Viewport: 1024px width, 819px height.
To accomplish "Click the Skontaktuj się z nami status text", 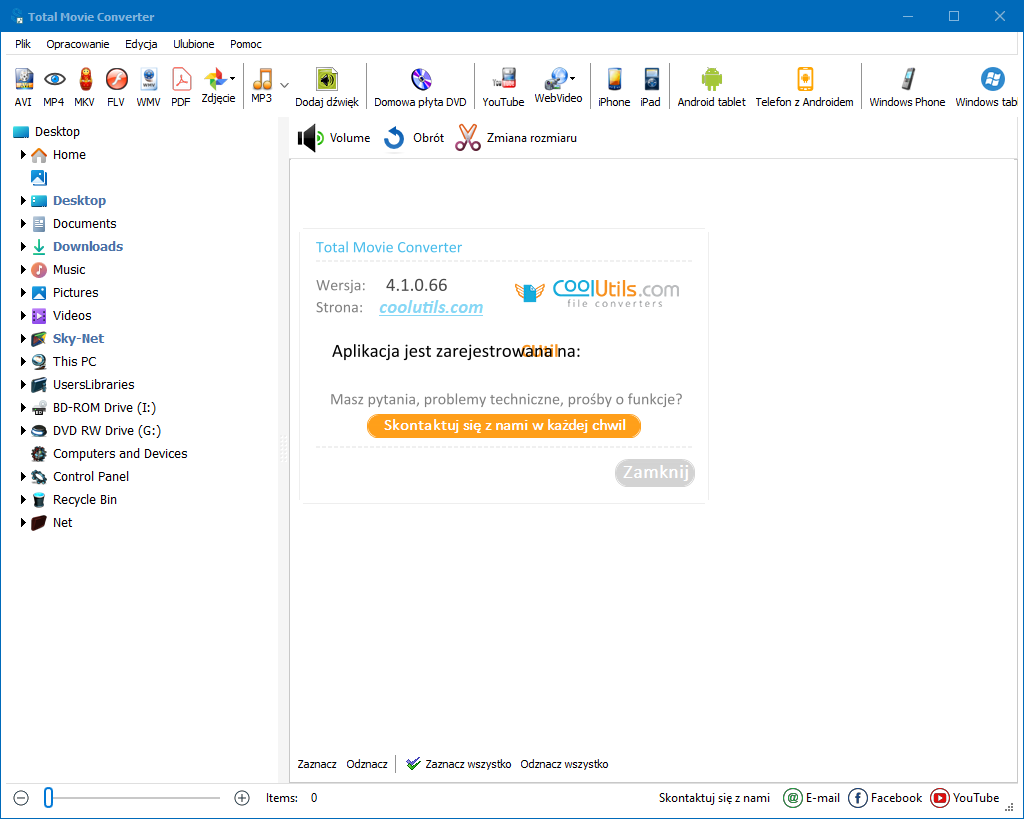I will [x=714, y=797].
